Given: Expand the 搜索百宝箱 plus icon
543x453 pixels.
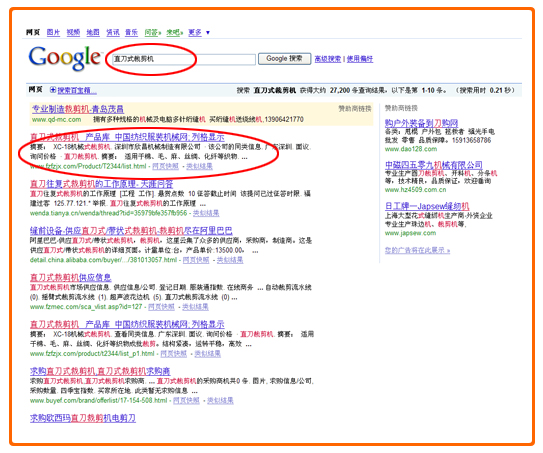Looking at the screenshot, I should 53,90.
